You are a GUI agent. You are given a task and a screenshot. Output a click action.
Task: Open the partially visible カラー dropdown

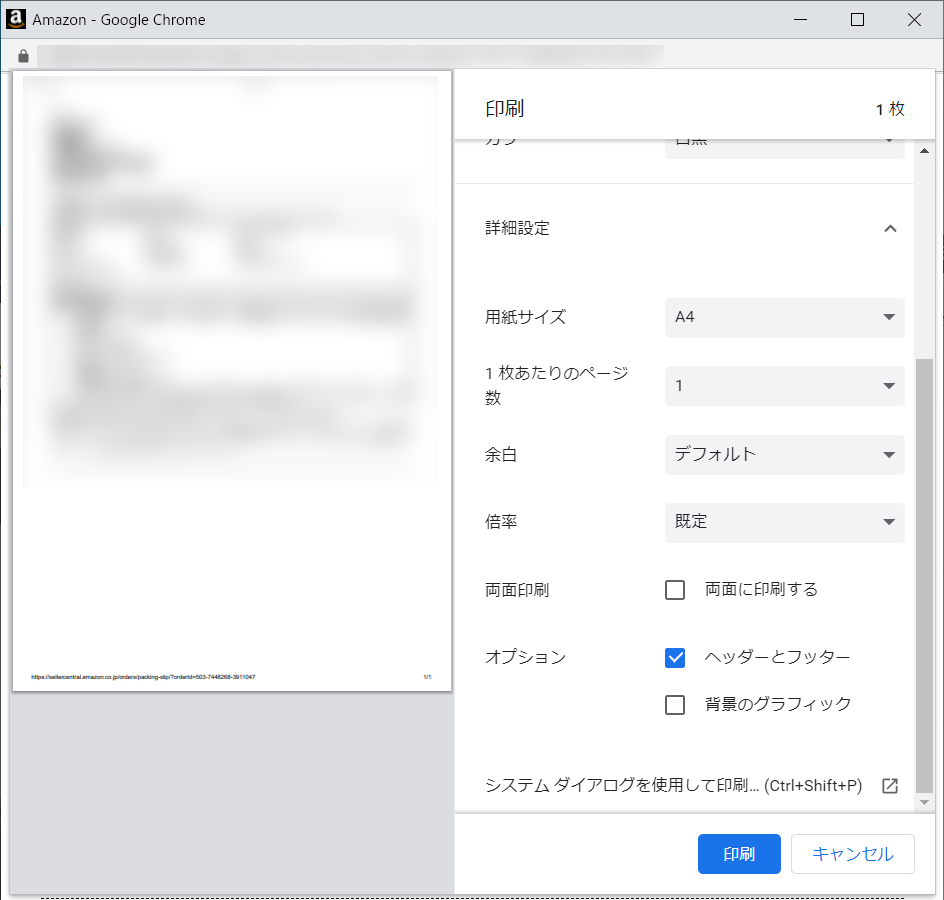pos(784,148)
